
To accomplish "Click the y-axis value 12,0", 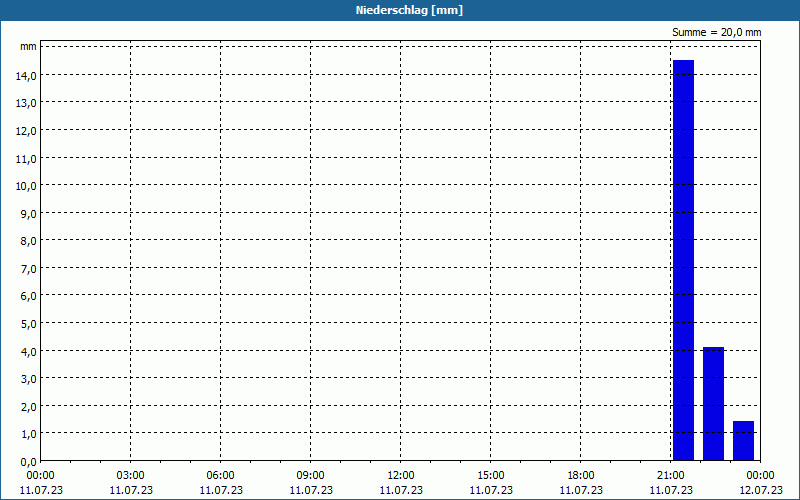I will click(x=26, y=131).
